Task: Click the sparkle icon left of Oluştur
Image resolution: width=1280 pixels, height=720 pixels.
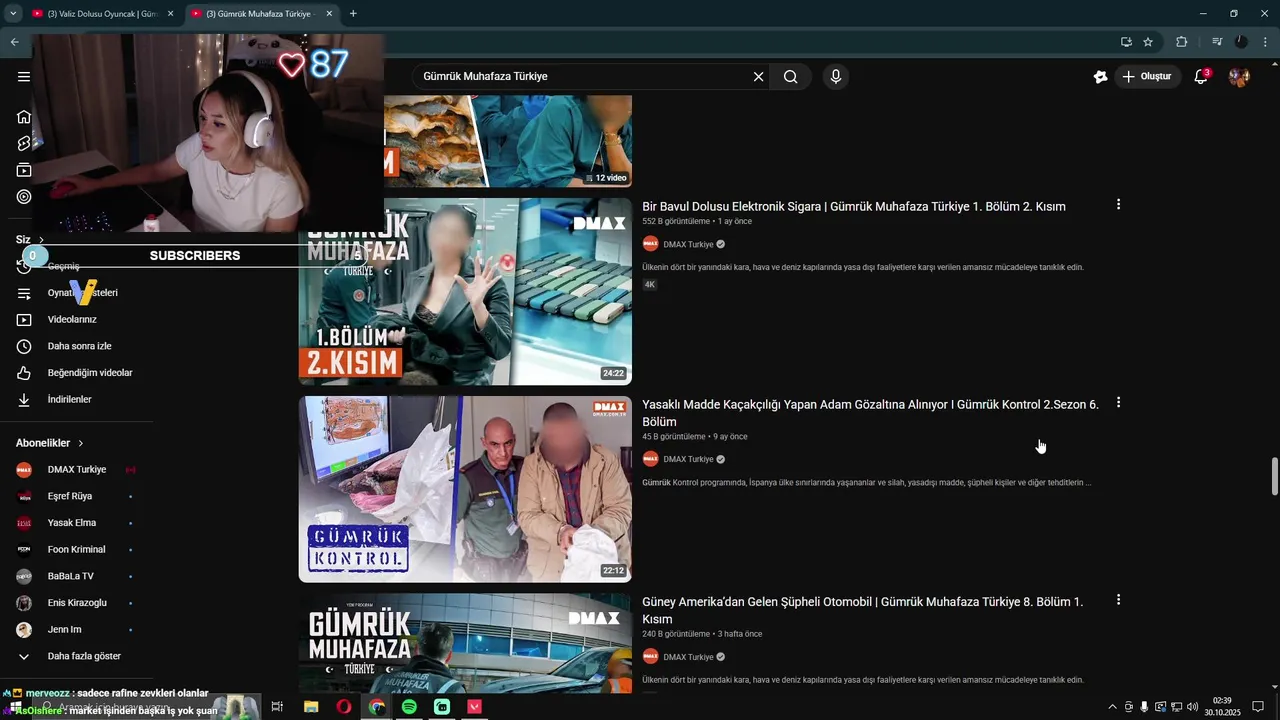Action: pos(1100,76)
